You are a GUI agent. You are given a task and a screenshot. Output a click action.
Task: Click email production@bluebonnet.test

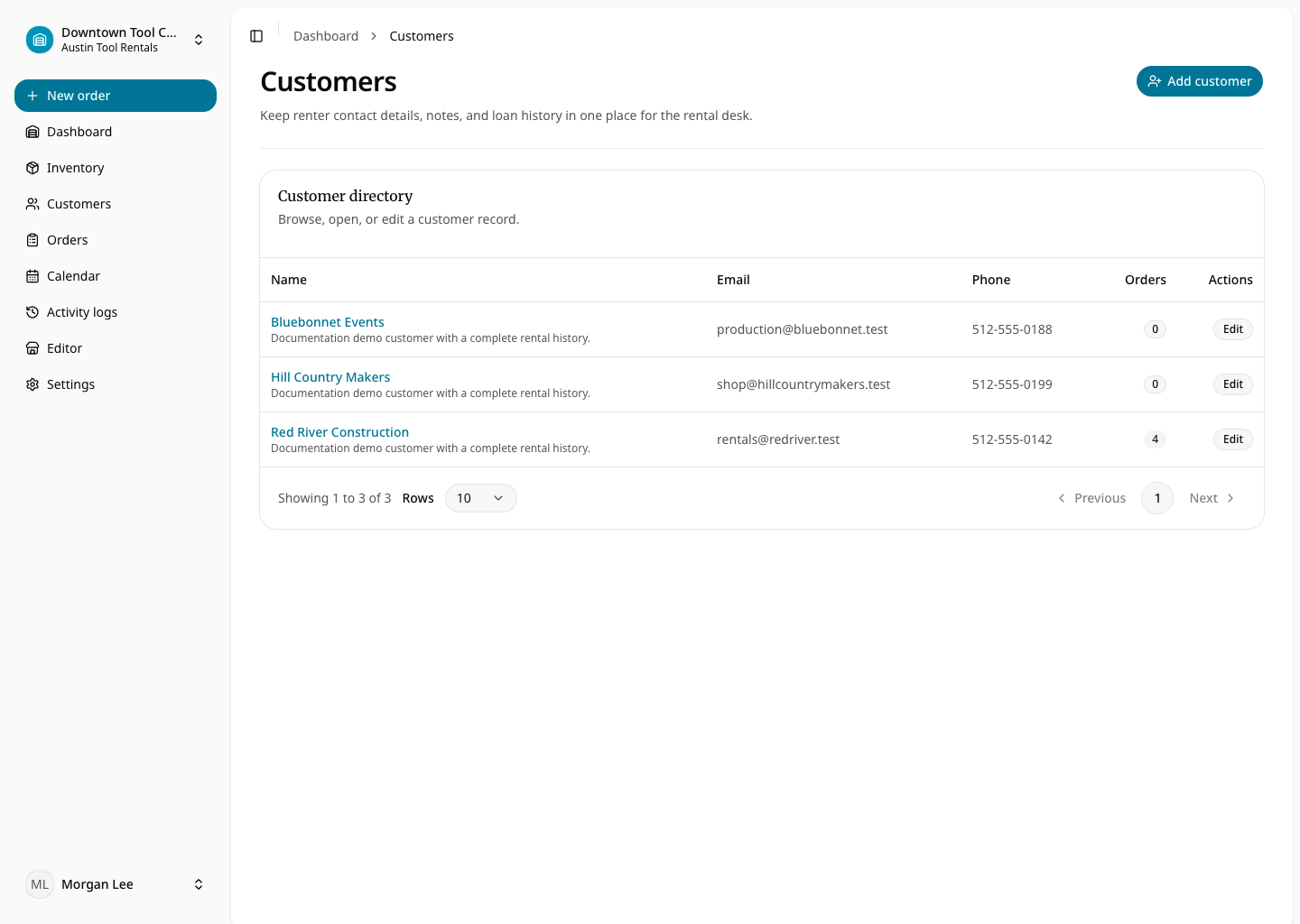click(x=802, y=329)
